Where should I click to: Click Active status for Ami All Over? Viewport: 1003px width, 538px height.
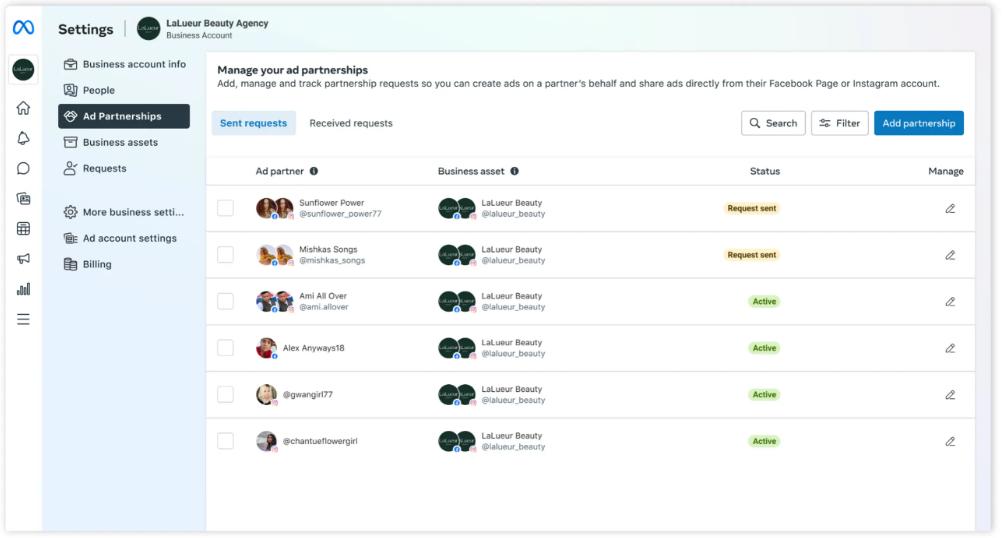(x=764, y=301)
